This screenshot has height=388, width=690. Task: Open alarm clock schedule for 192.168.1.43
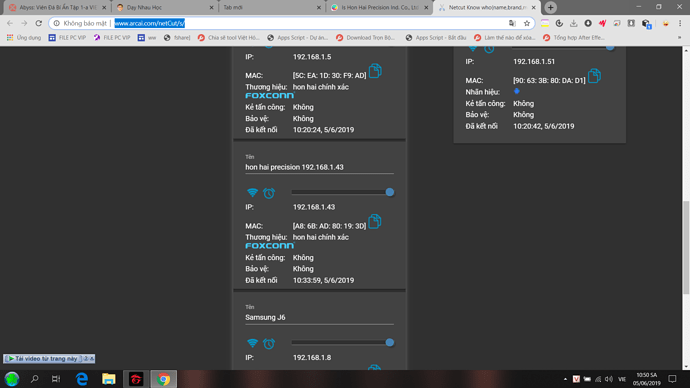[269, 193]
